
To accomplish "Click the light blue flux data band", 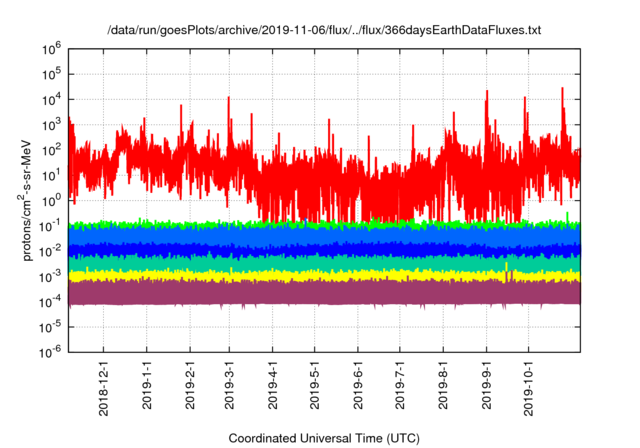I will 324,236.
